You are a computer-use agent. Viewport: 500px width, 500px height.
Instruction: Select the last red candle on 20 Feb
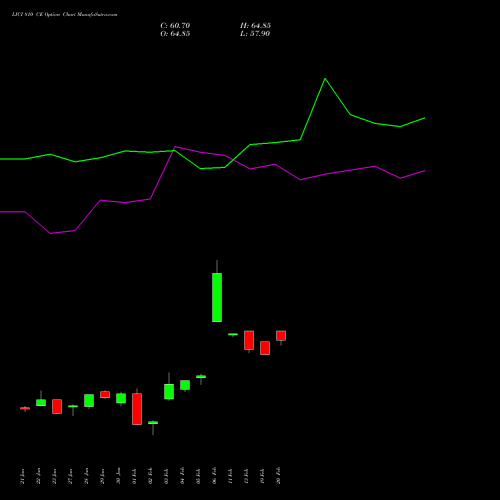tap(281, 336)
